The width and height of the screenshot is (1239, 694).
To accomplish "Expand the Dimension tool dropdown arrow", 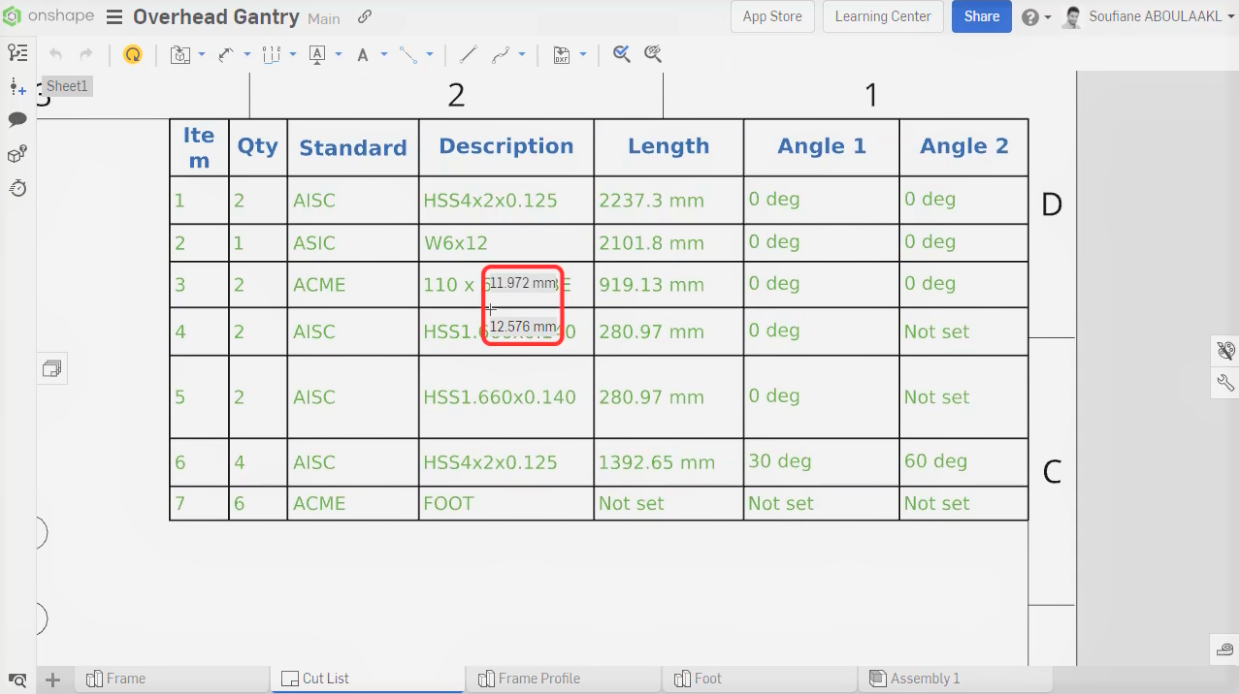I will coord(247,55).
